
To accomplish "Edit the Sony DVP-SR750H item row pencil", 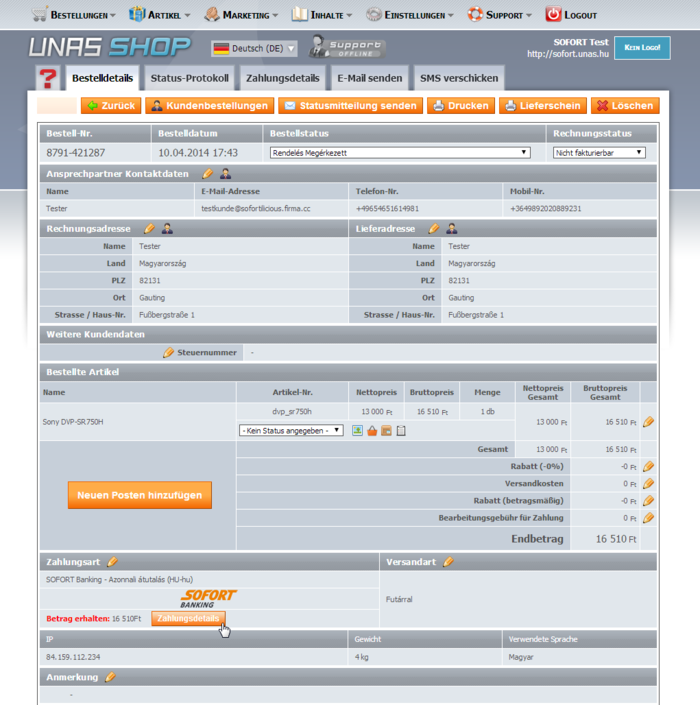I will point(648,422).
